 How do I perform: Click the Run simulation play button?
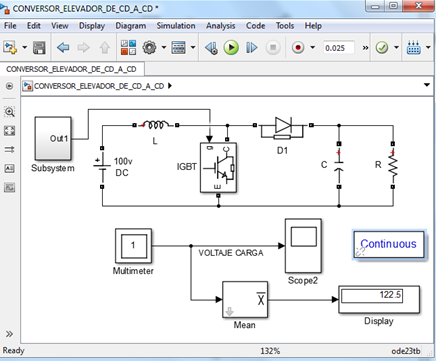231,48
